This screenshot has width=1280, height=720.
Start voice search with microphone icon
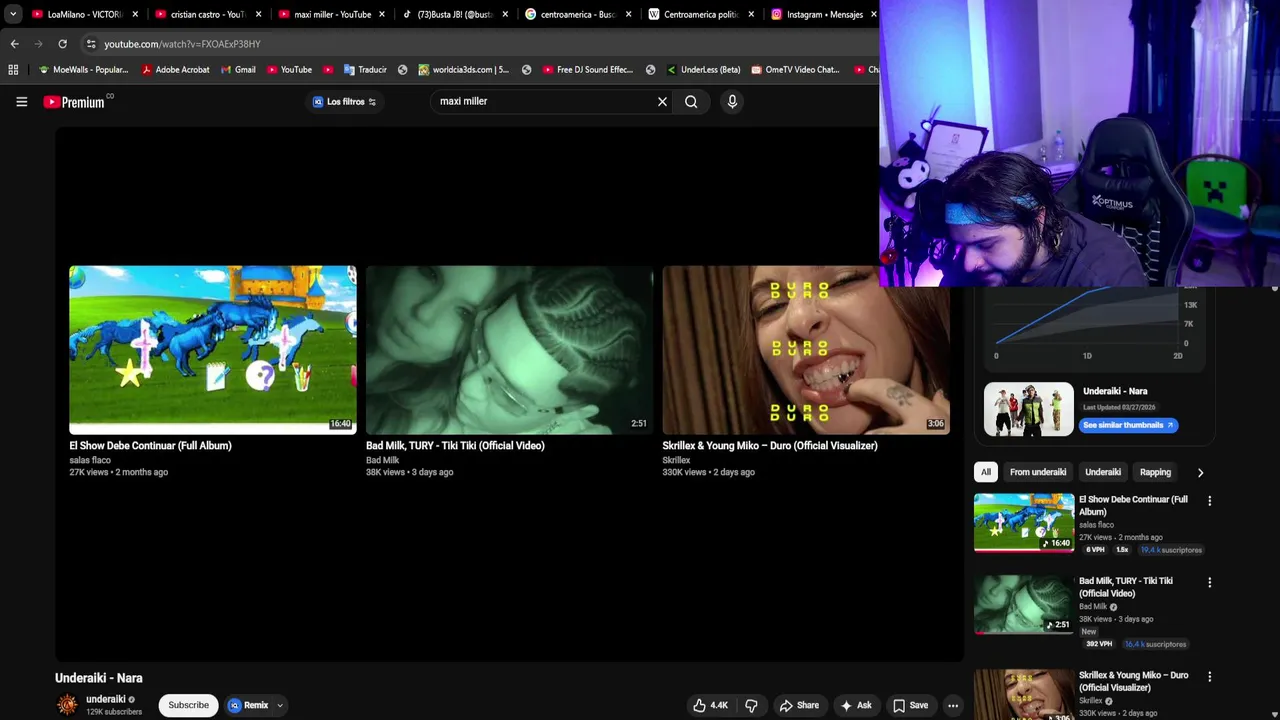point(732,101)
